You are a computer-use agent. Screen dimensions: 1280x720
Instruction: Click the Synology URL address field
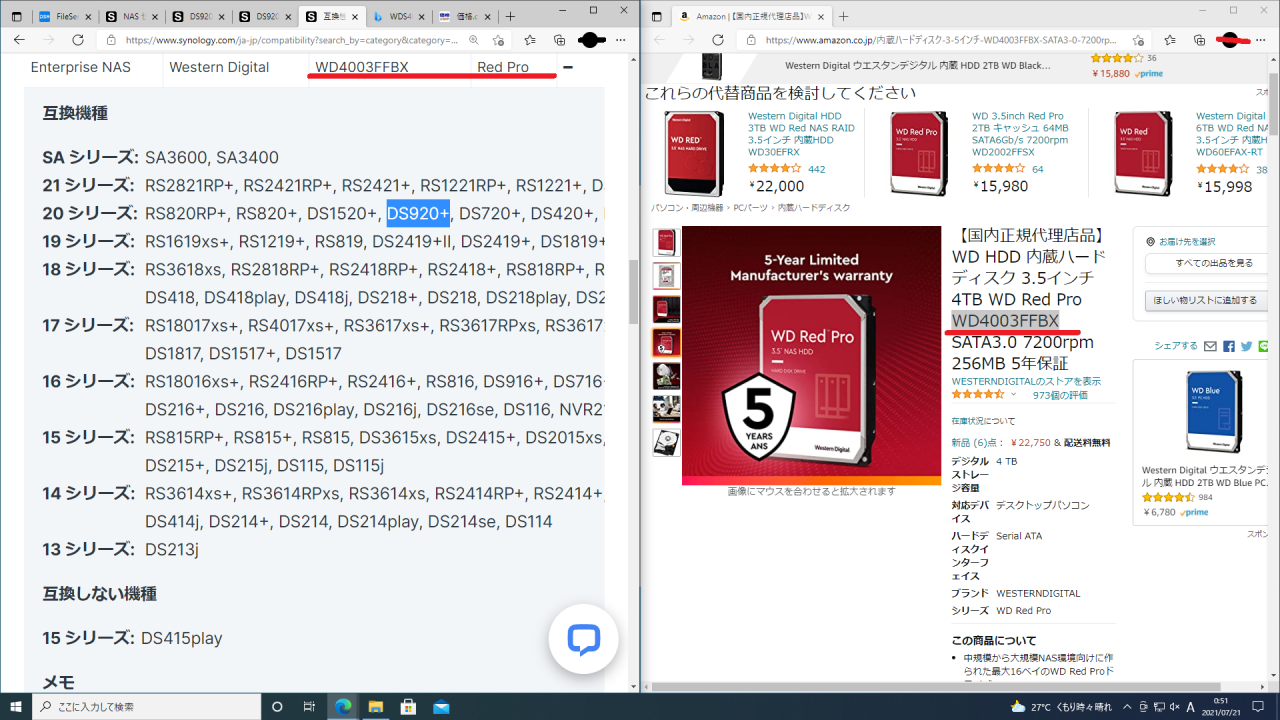tap(290, 40)
